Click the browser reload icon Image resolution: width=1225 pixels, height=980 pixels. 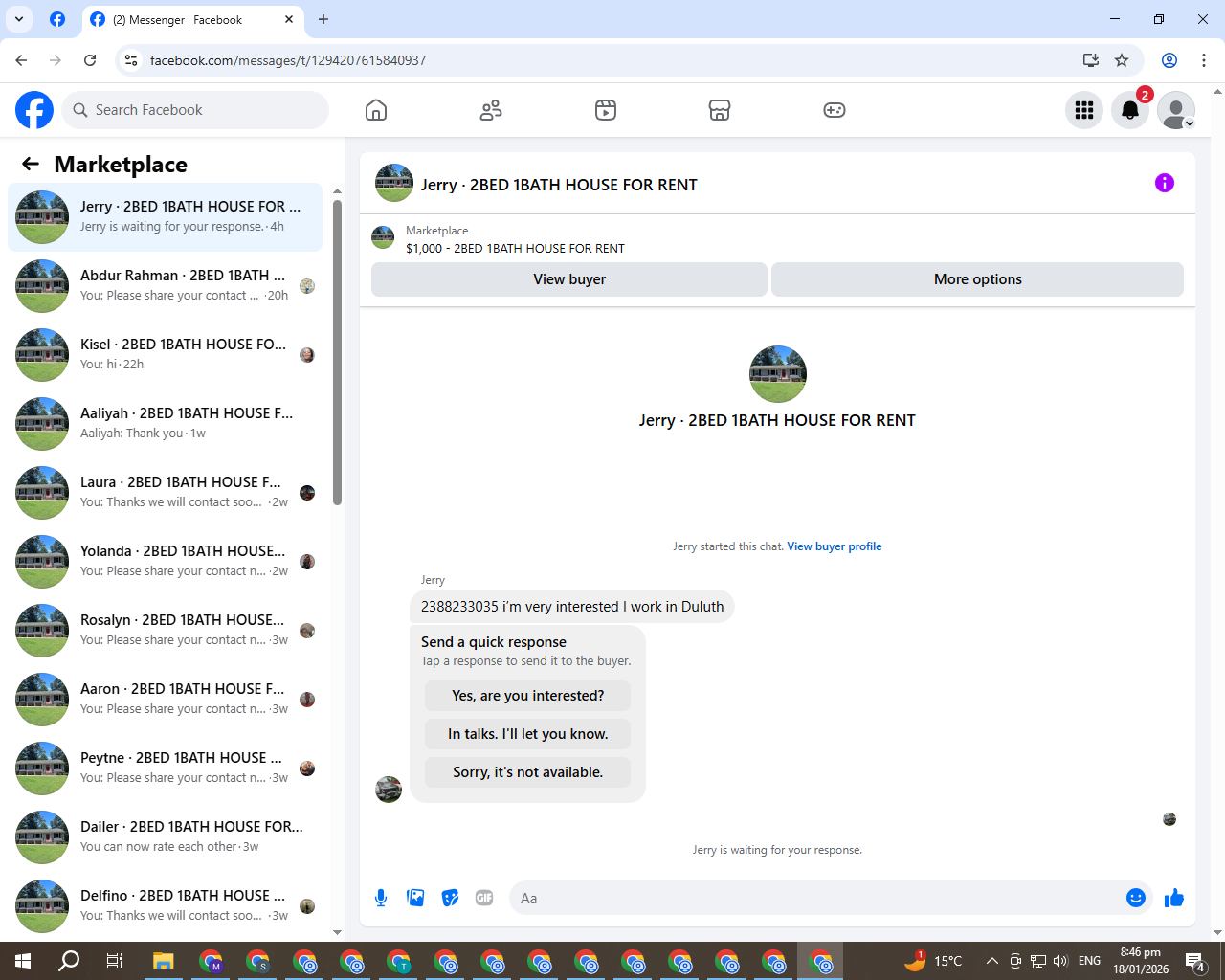(x=90, y=60)
